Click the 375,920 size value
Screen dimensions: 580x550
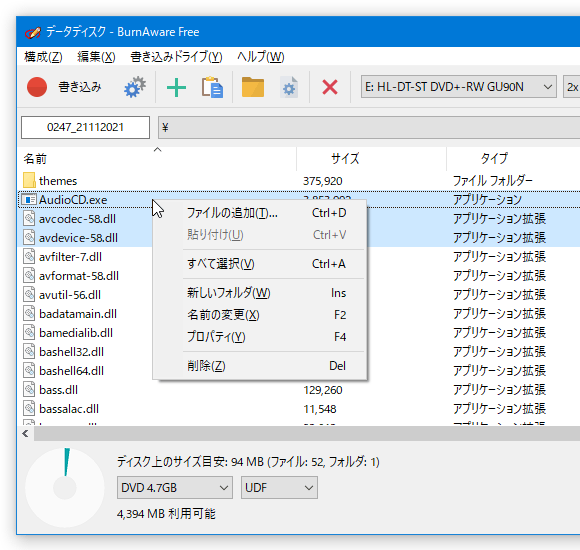pyautogui.click(x=323, y=181)
